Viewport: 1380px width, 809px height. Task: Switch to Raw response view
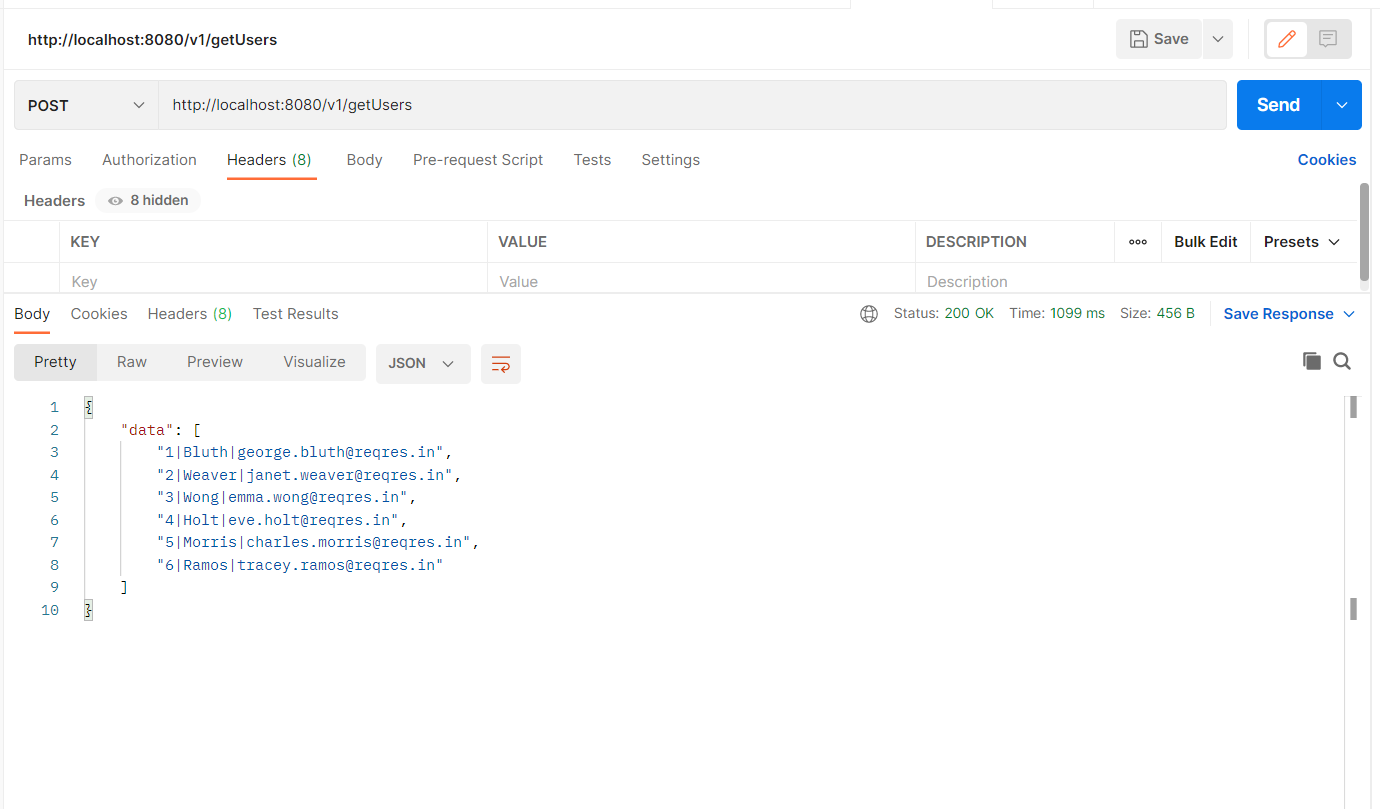coord(131,361)
